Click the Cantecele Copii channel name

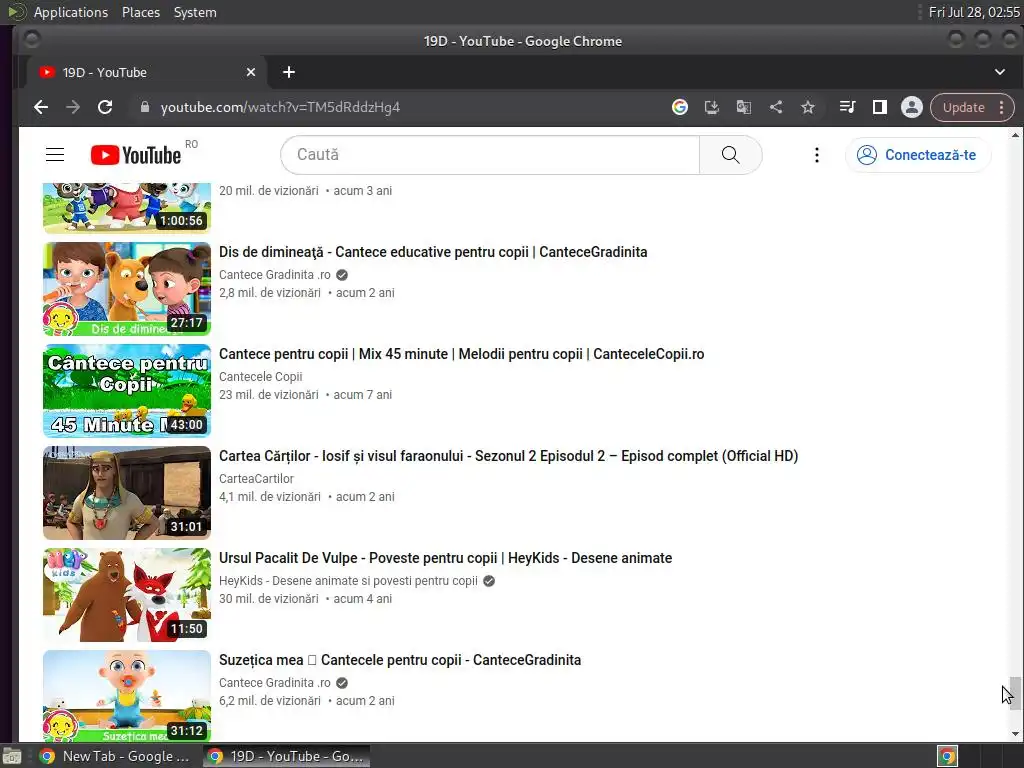(261, 377)
